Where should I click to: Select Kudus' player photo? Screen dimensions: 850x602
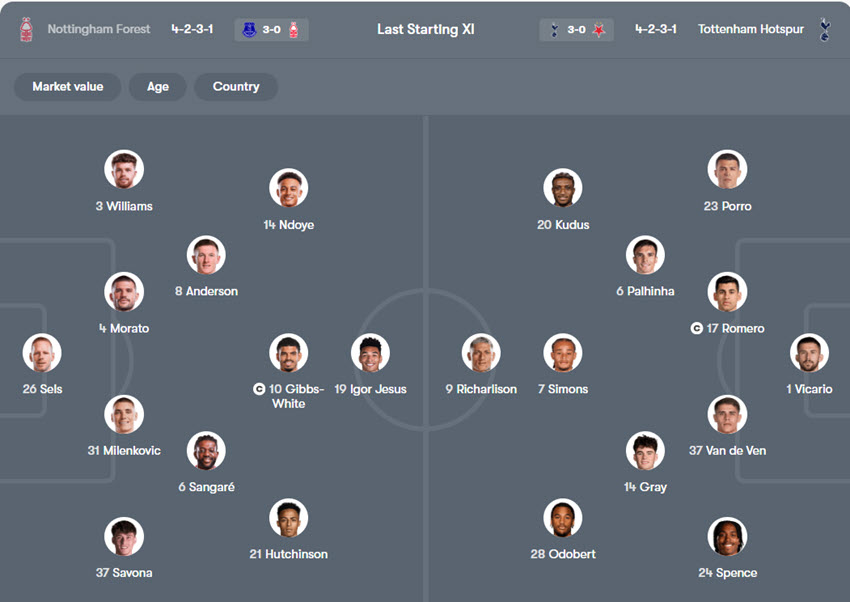click(563, 188)
